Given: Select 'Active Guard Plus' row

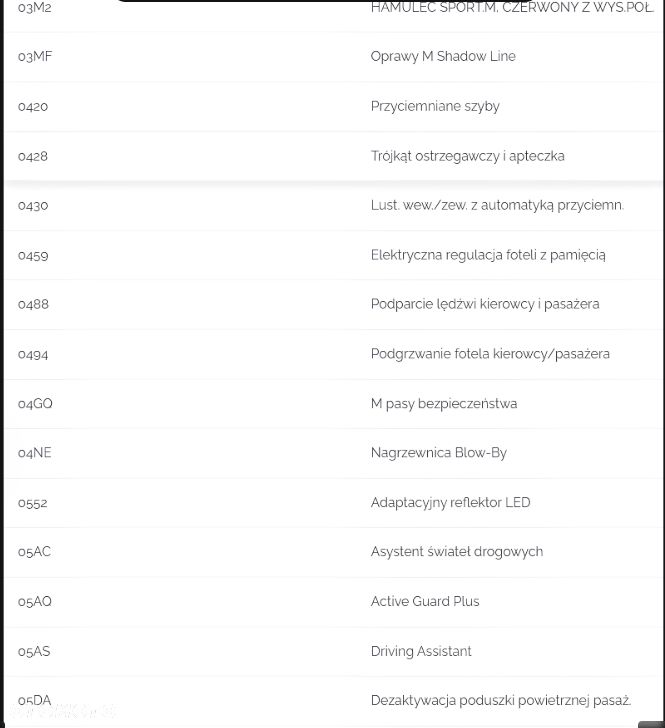Looking at the screenshot, I should (333, 602).
